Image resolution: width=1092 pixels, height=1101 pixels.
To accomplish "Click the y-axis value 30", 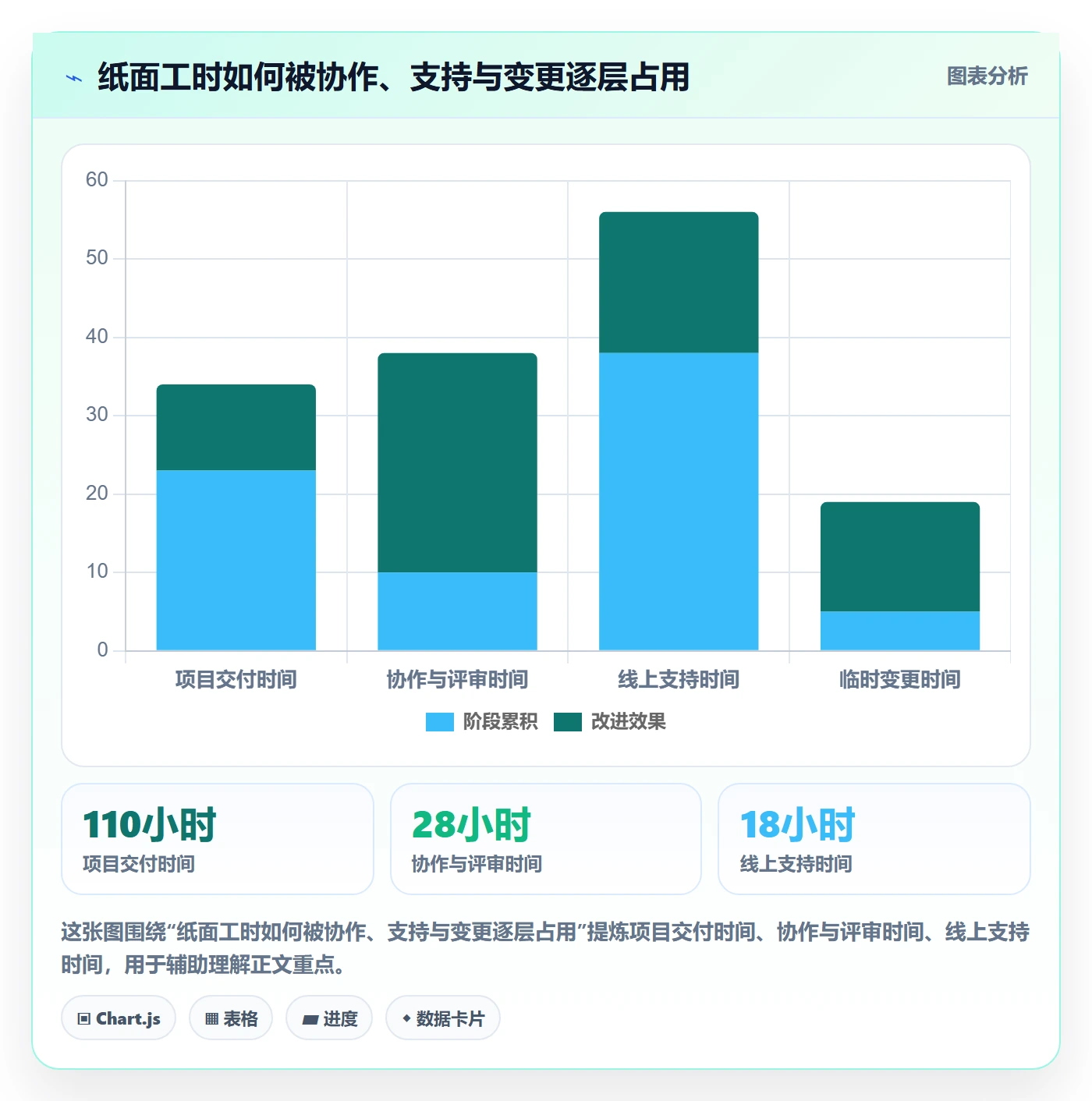I will (97, 415).
